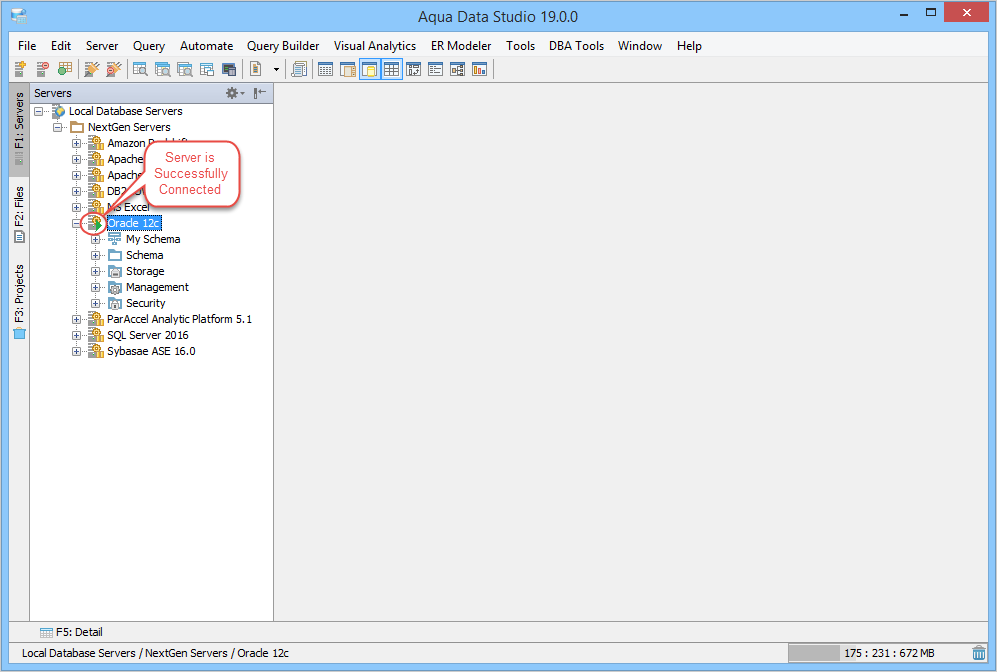
Task: Click the pivot-style window toolbar icon
Action: [414, 69]
